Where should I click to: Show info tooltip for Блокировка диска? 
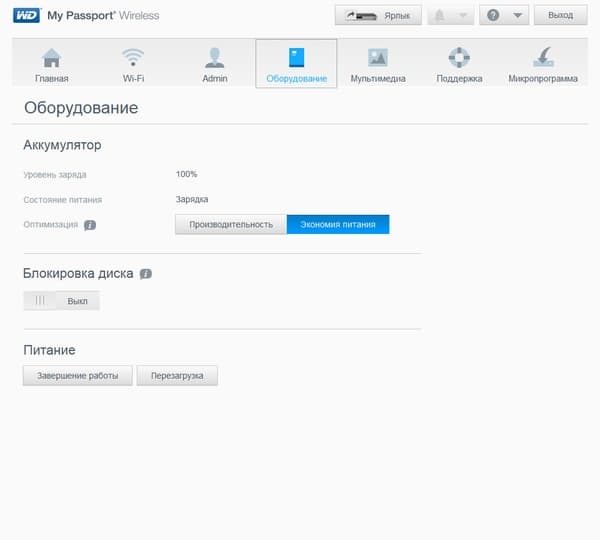[146, 274]
